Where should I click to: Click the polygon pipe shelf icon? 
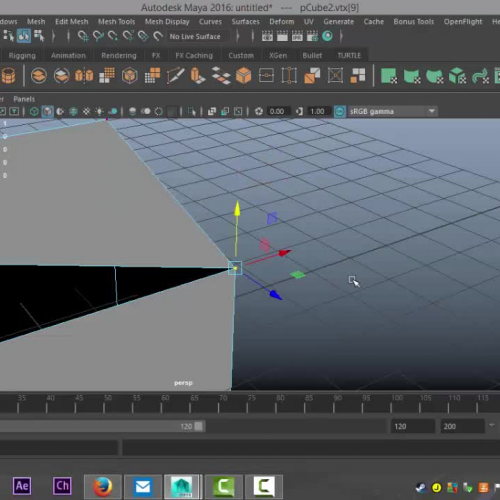coord(8,75)
